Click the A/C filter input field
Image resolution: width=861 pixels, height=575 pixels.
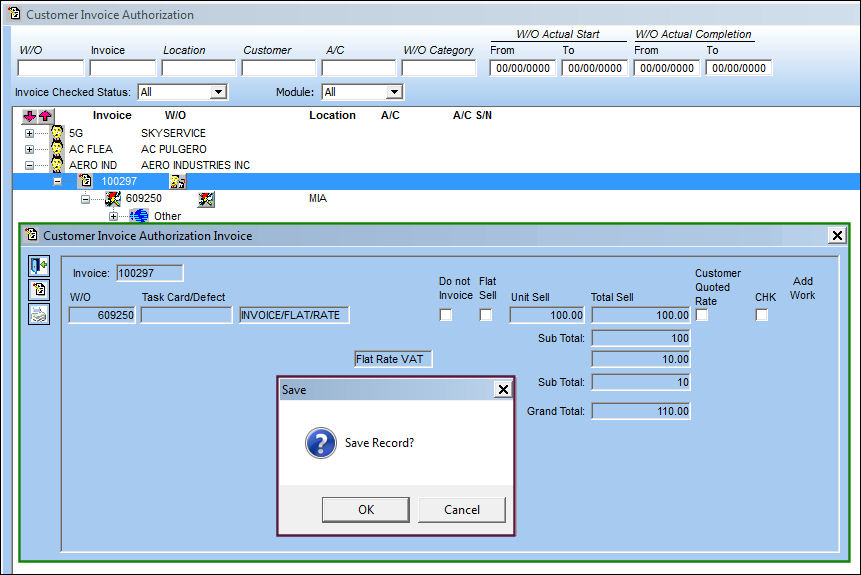coord(359,68)
